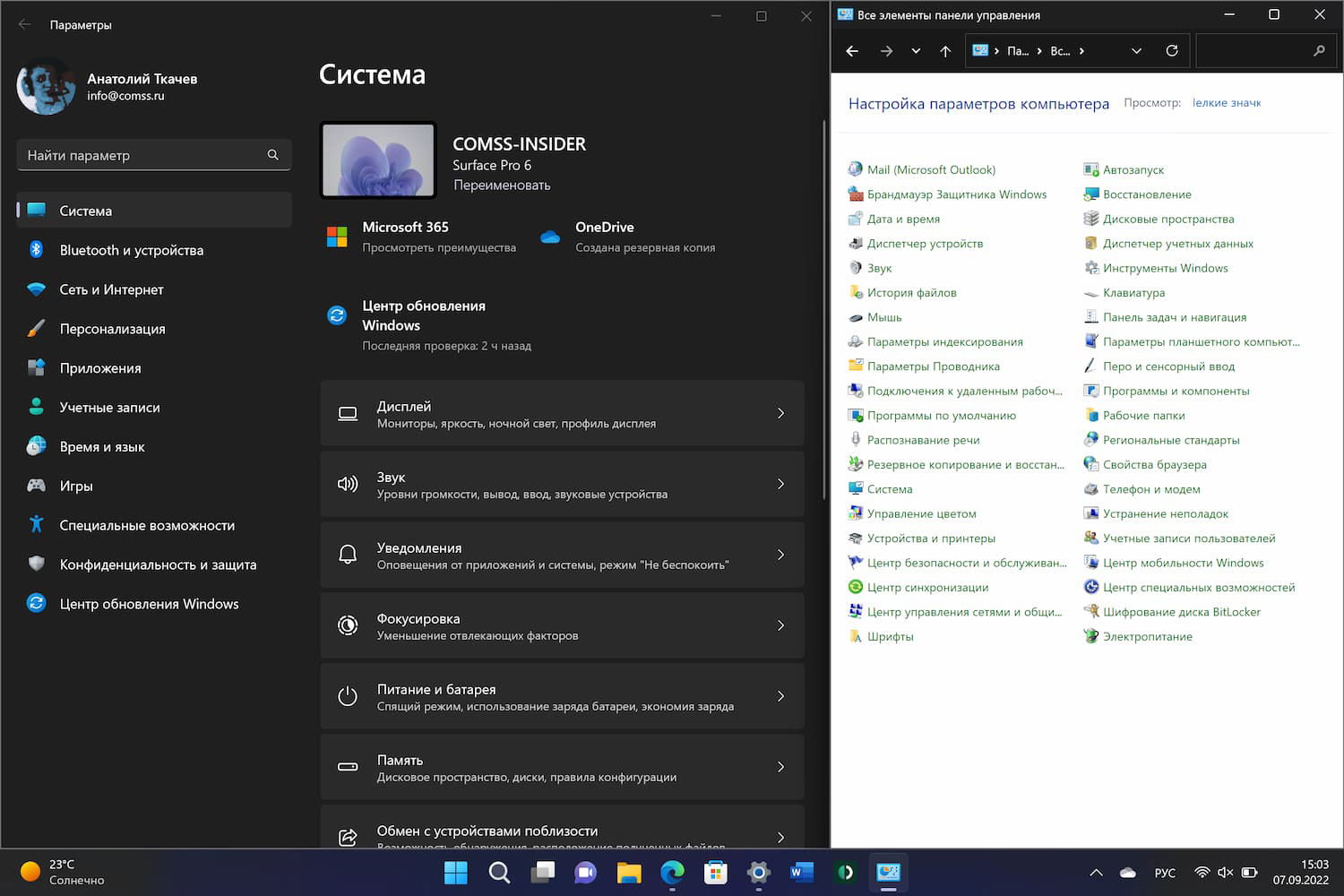Click the Найти параметр search field
This screenshot has width=1344, height=896.
tap(143, 155)
